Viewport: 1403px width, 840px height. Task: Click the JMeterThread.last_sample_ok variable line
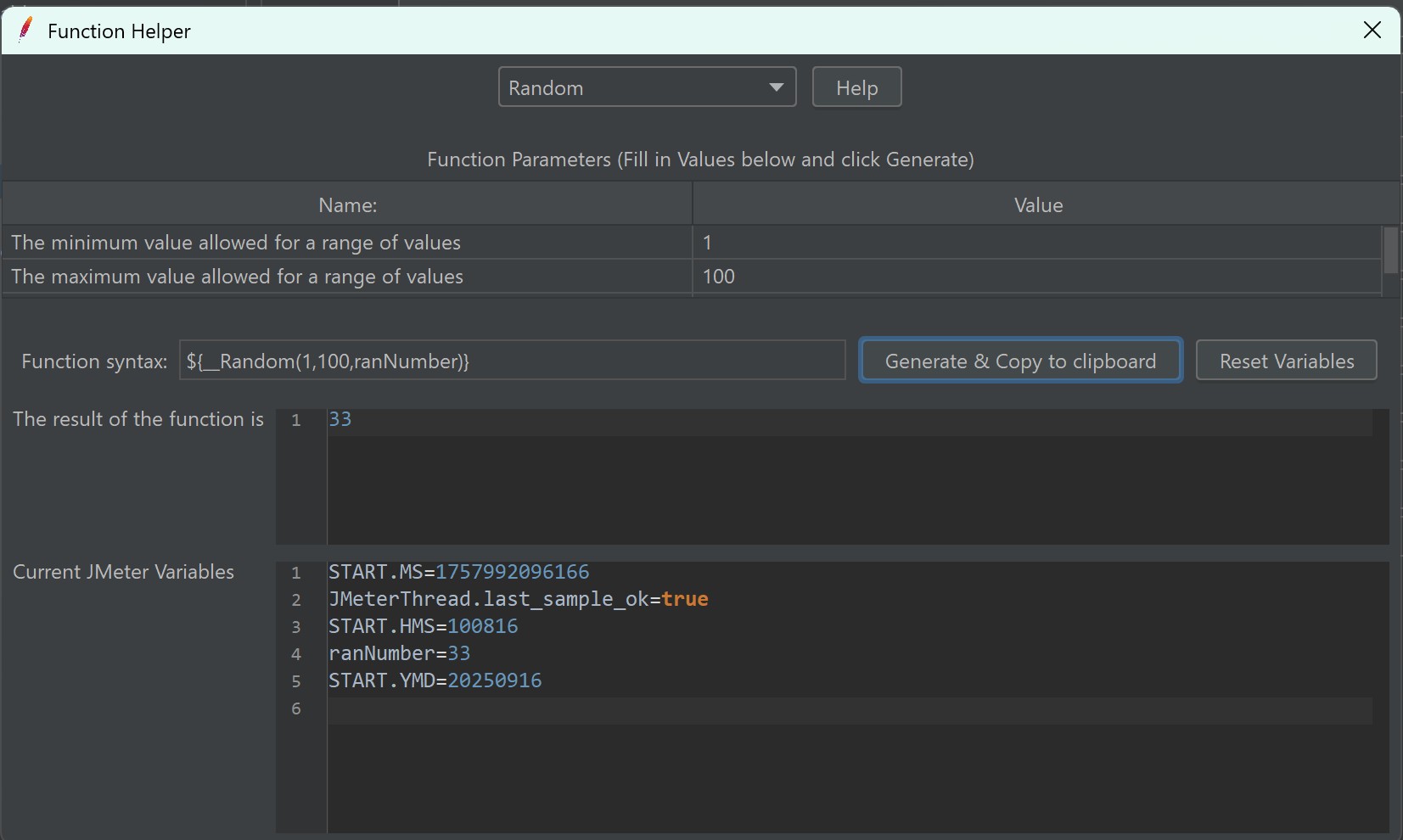click(x=518, y=599)
